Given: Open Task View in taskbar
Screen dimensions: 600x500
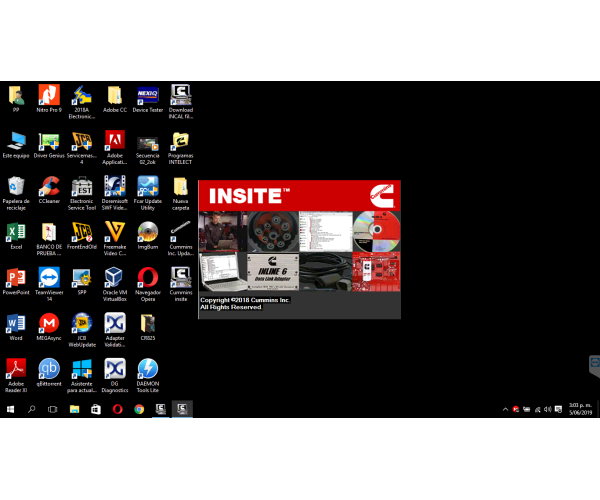Looking at the screenshot, I should (x=52, y=409).
